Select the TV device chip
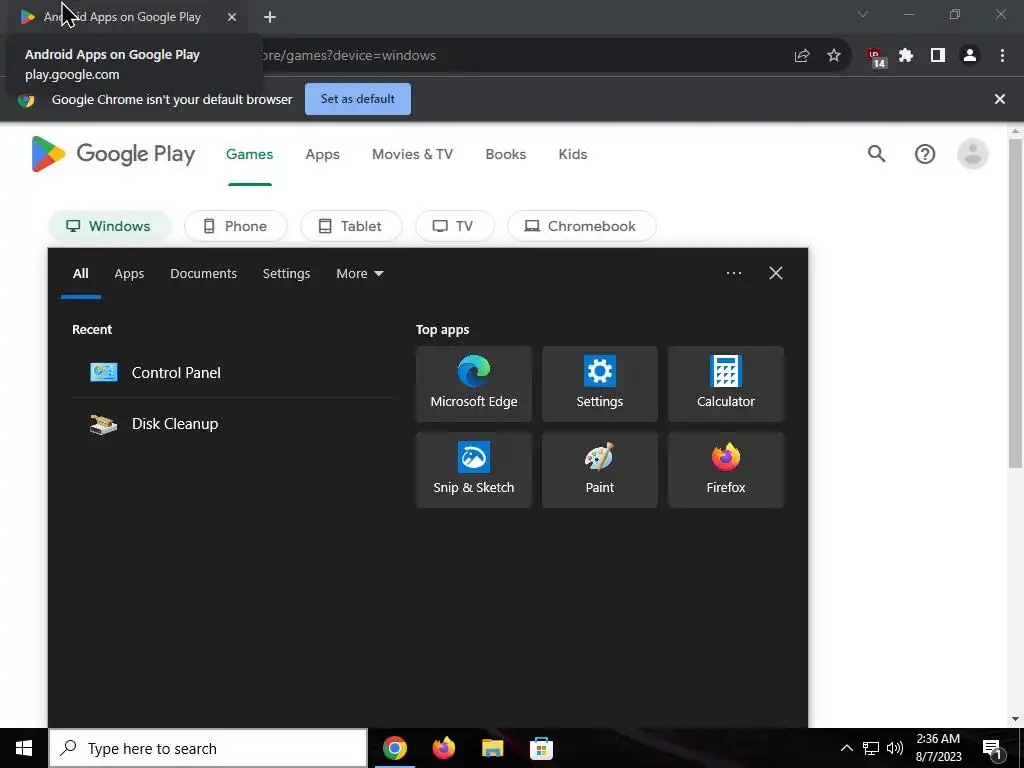The width and height of the screenshot is (1024, 768). pos(455,226)
